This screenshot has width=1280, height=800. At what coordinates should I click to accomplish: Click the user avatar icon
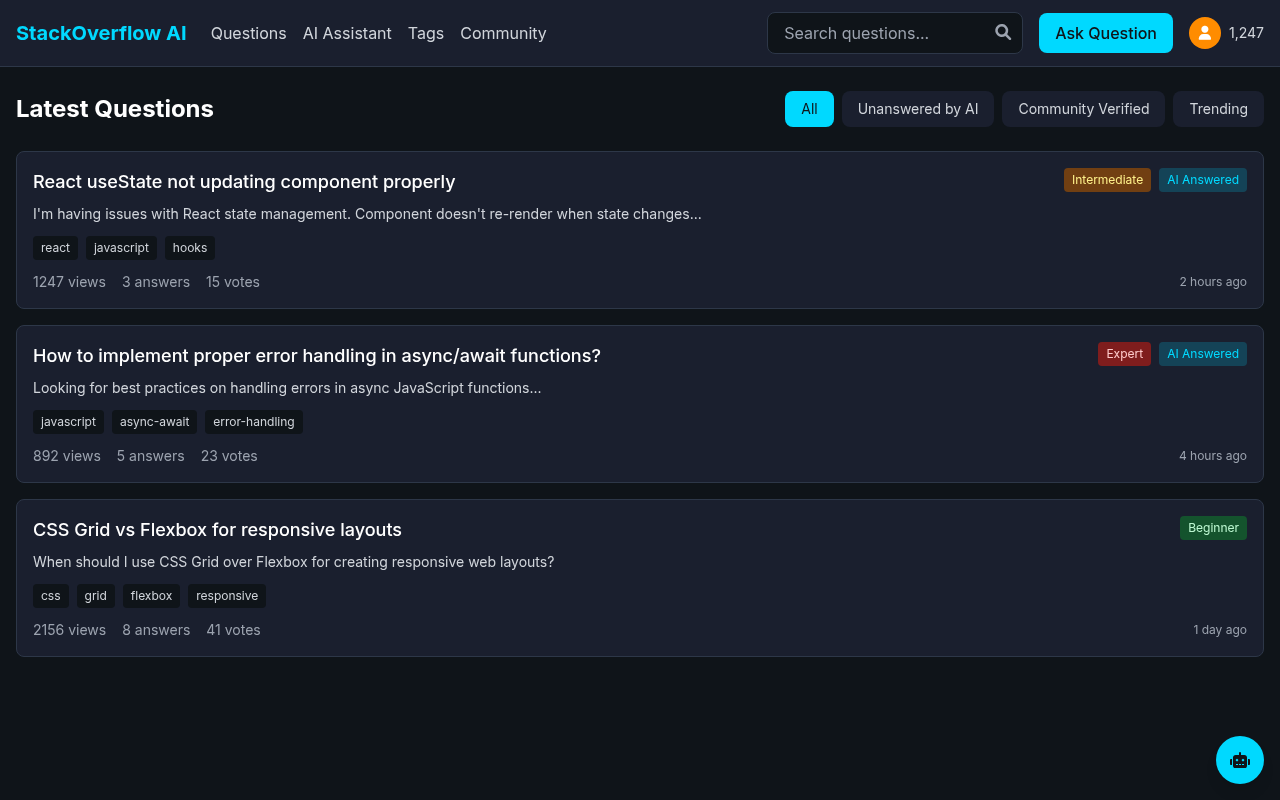click(1204, 32)
